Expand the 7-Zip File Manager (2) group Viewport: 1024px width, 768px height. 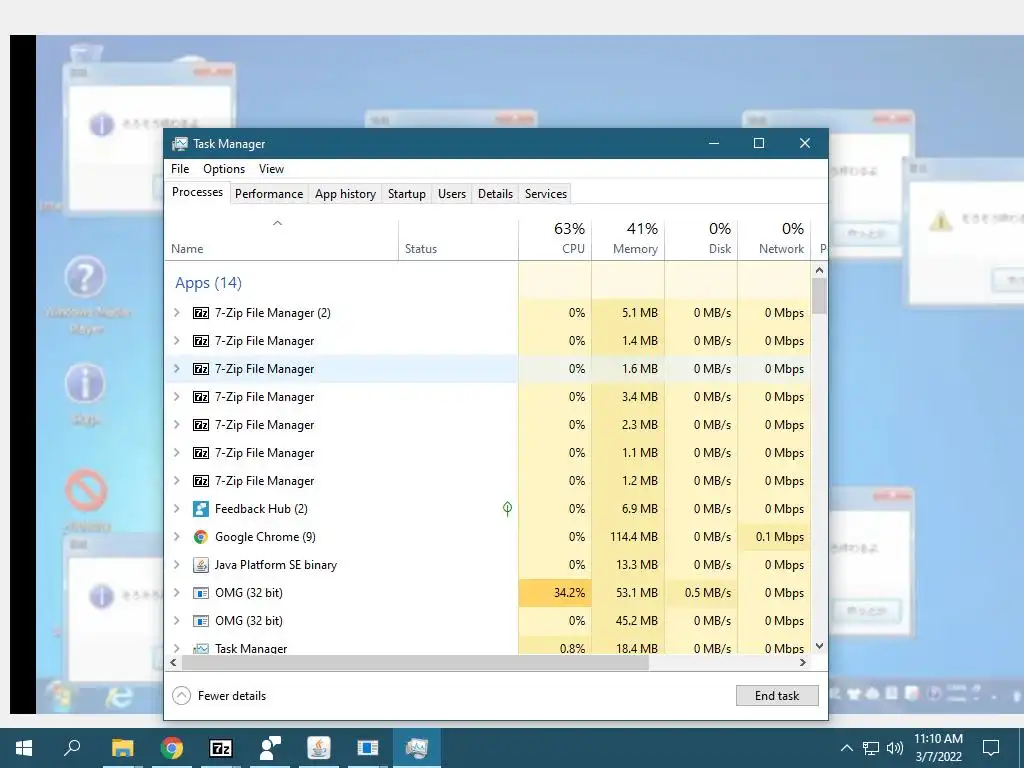tap(176, 313)
